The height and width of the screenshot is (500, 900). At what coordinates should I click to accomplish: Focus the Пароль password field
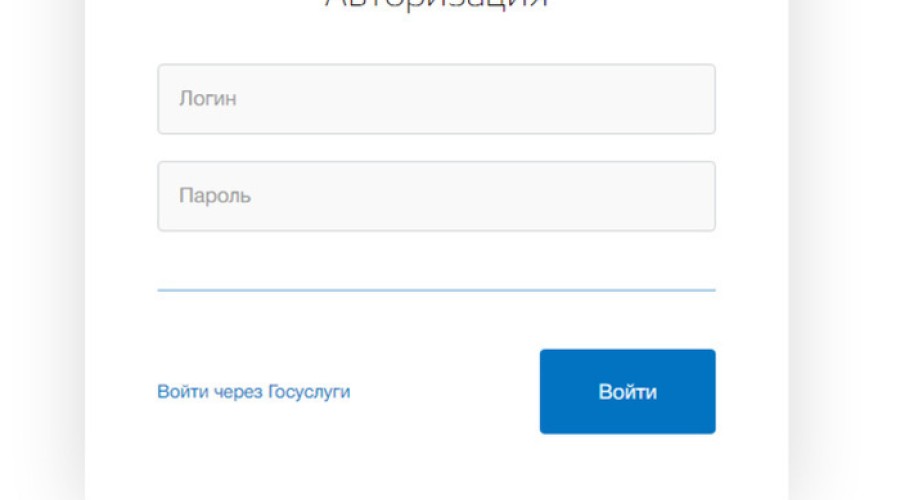[436, 196]
